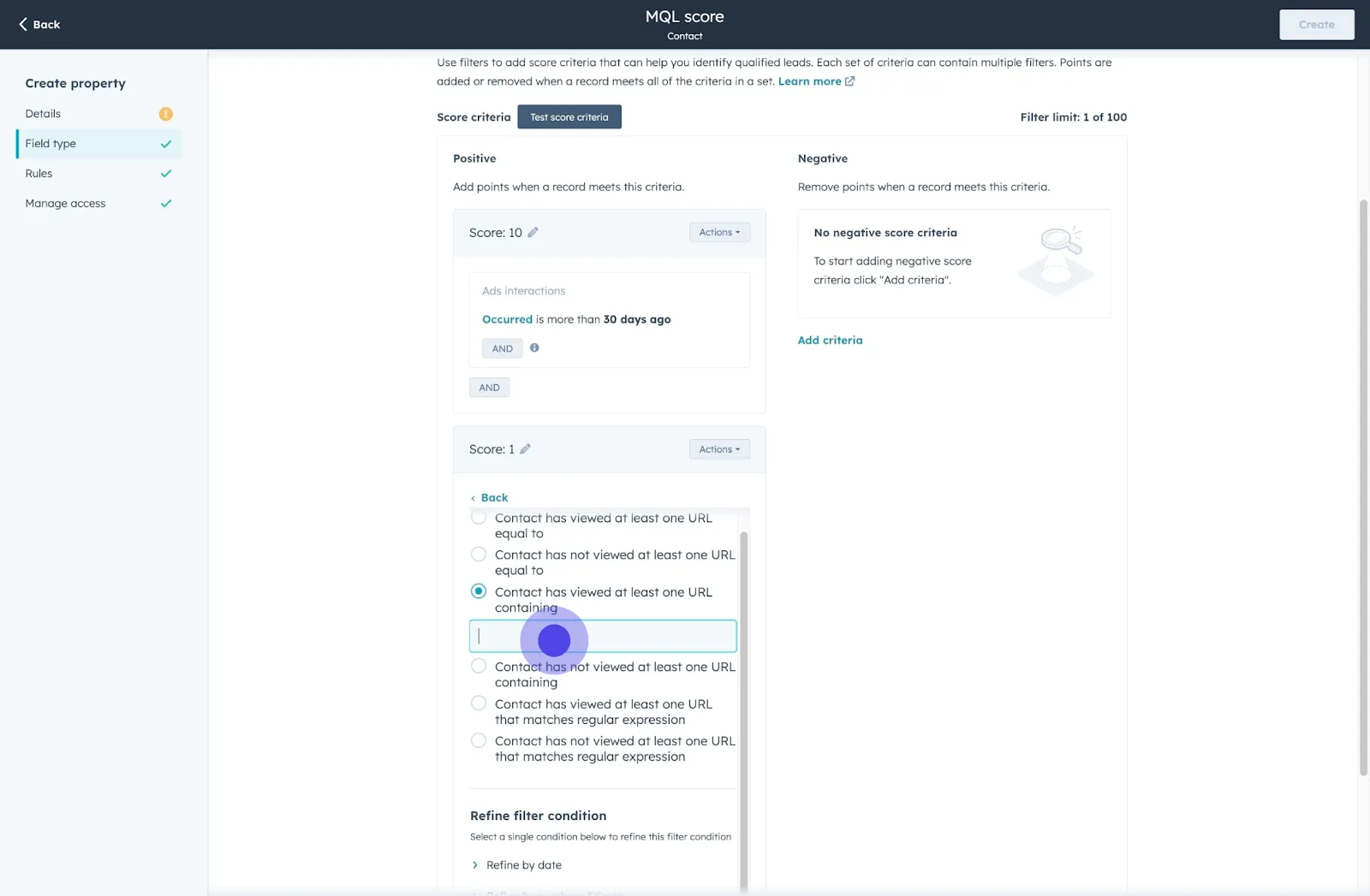The height and width of the screenshot is (896, 1370).
Task: Click the Details warning status icon
Action: point(166,114)
